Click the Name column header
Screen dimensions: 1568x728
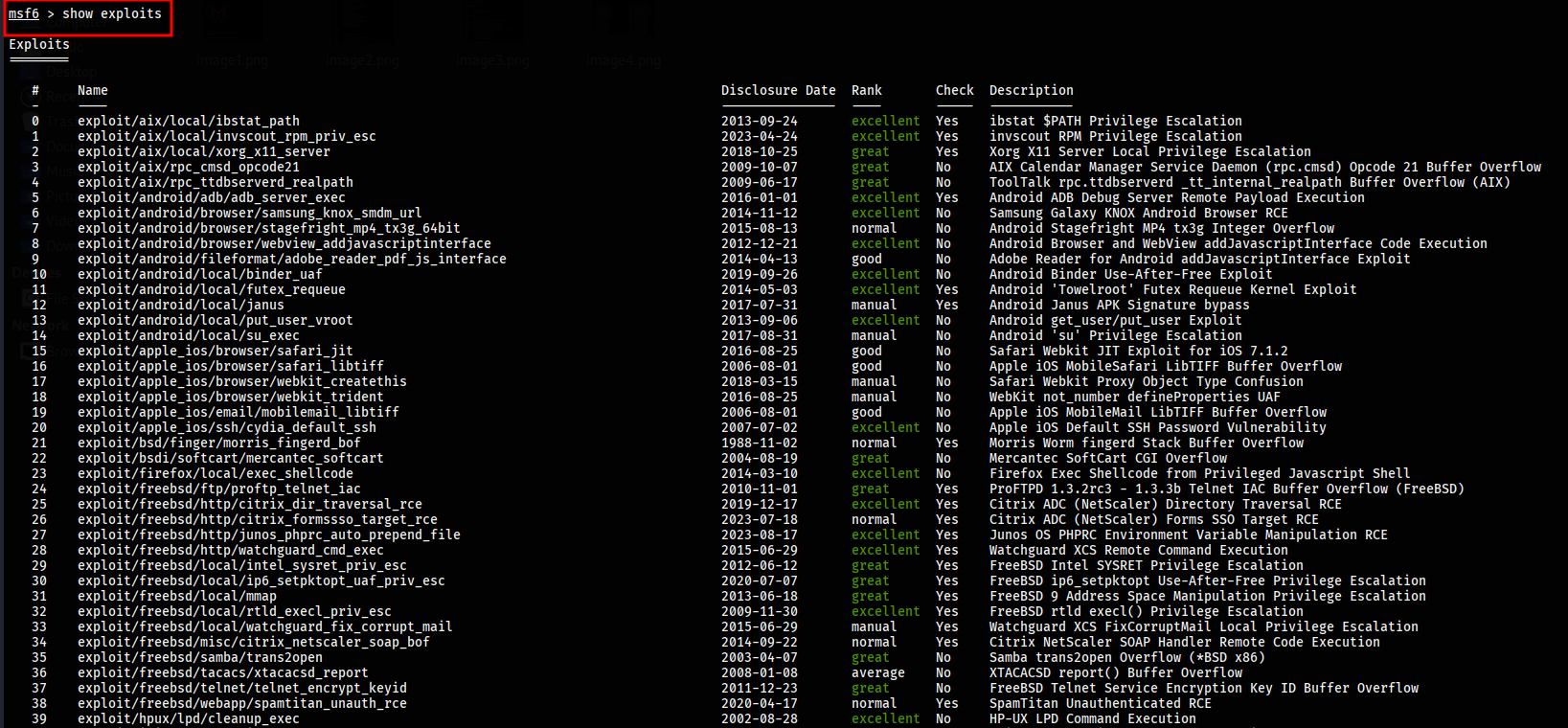(x=93, y=90)
